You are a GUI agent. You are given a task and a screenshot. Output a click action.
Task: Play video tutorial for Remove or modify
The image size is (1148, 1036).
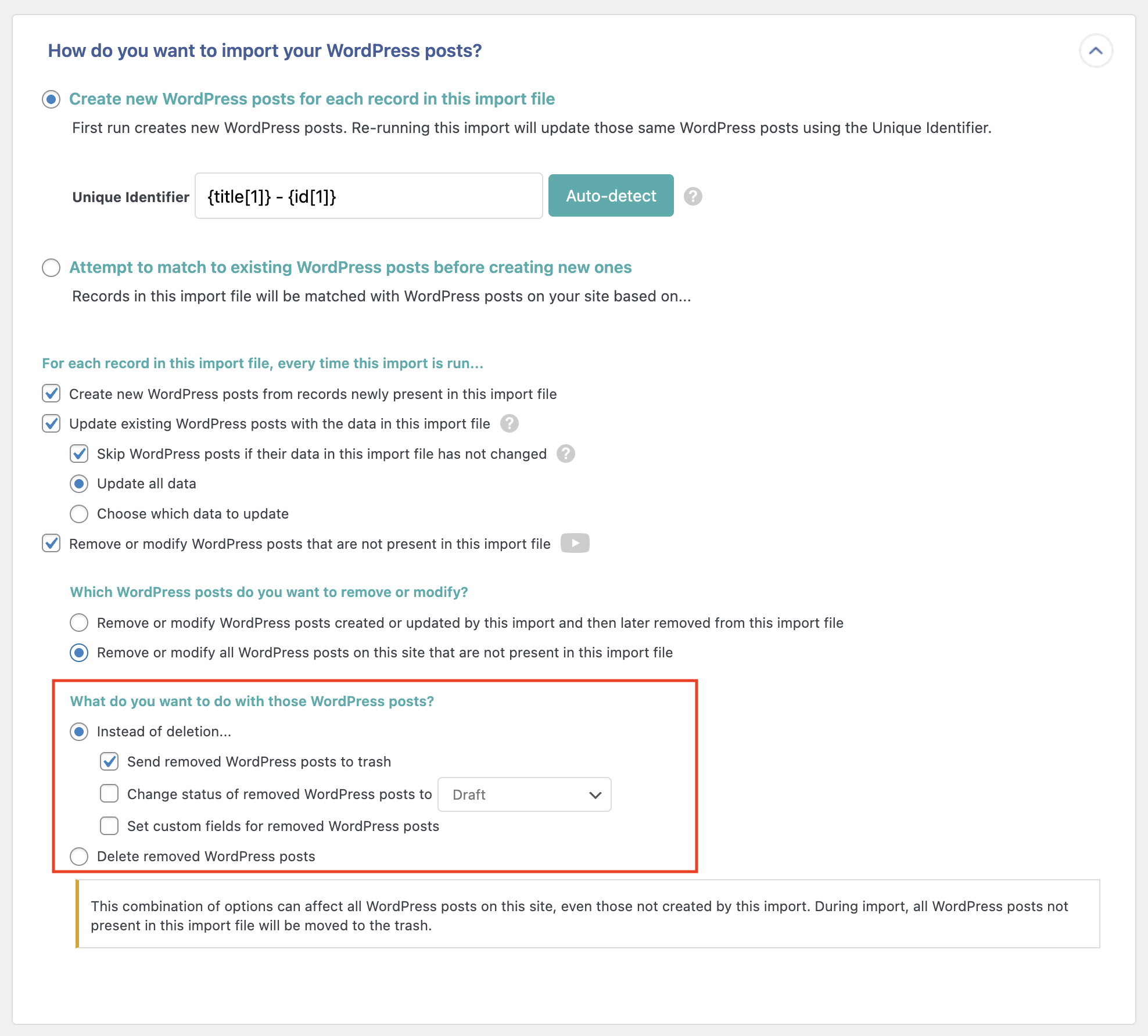click(x=575, y=544)
